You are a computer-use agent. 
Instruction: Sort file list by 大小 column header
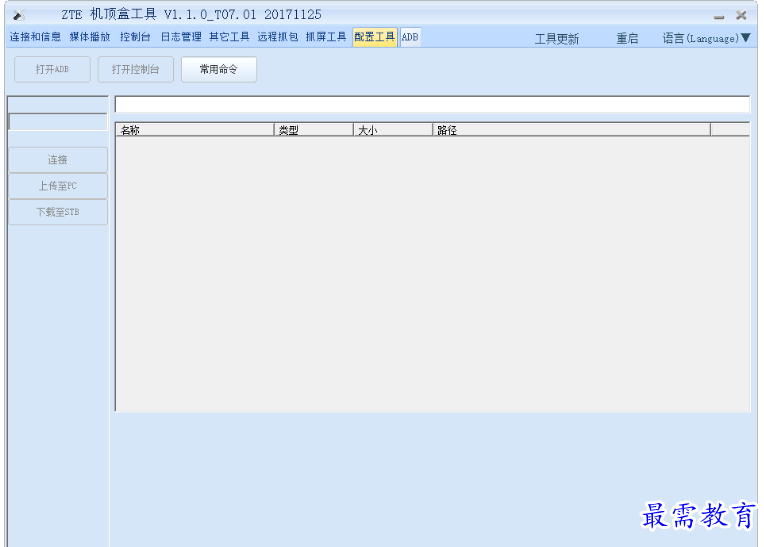[x=393, y=130]
